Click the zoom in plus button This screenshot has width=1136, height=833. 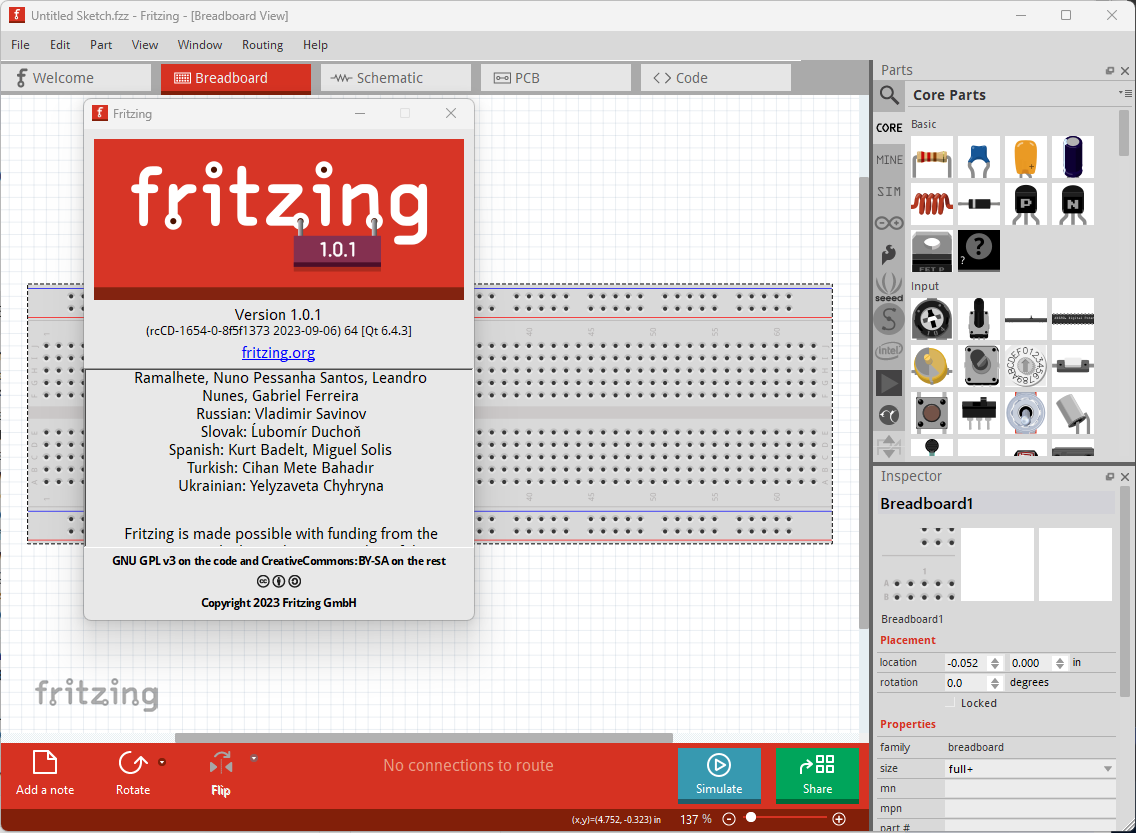point(839,819)
